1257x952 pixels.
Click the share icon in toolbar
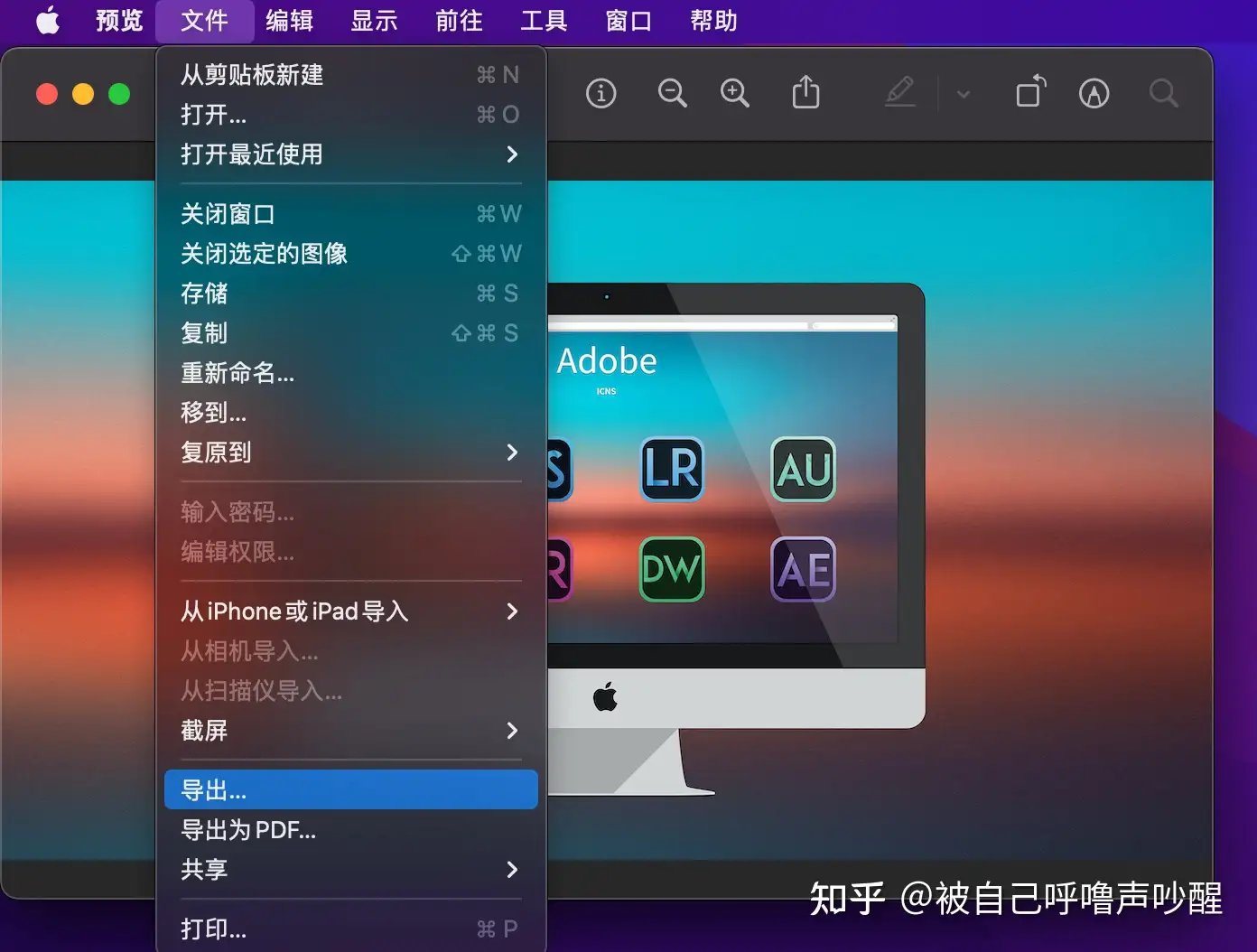coord(805,92)
